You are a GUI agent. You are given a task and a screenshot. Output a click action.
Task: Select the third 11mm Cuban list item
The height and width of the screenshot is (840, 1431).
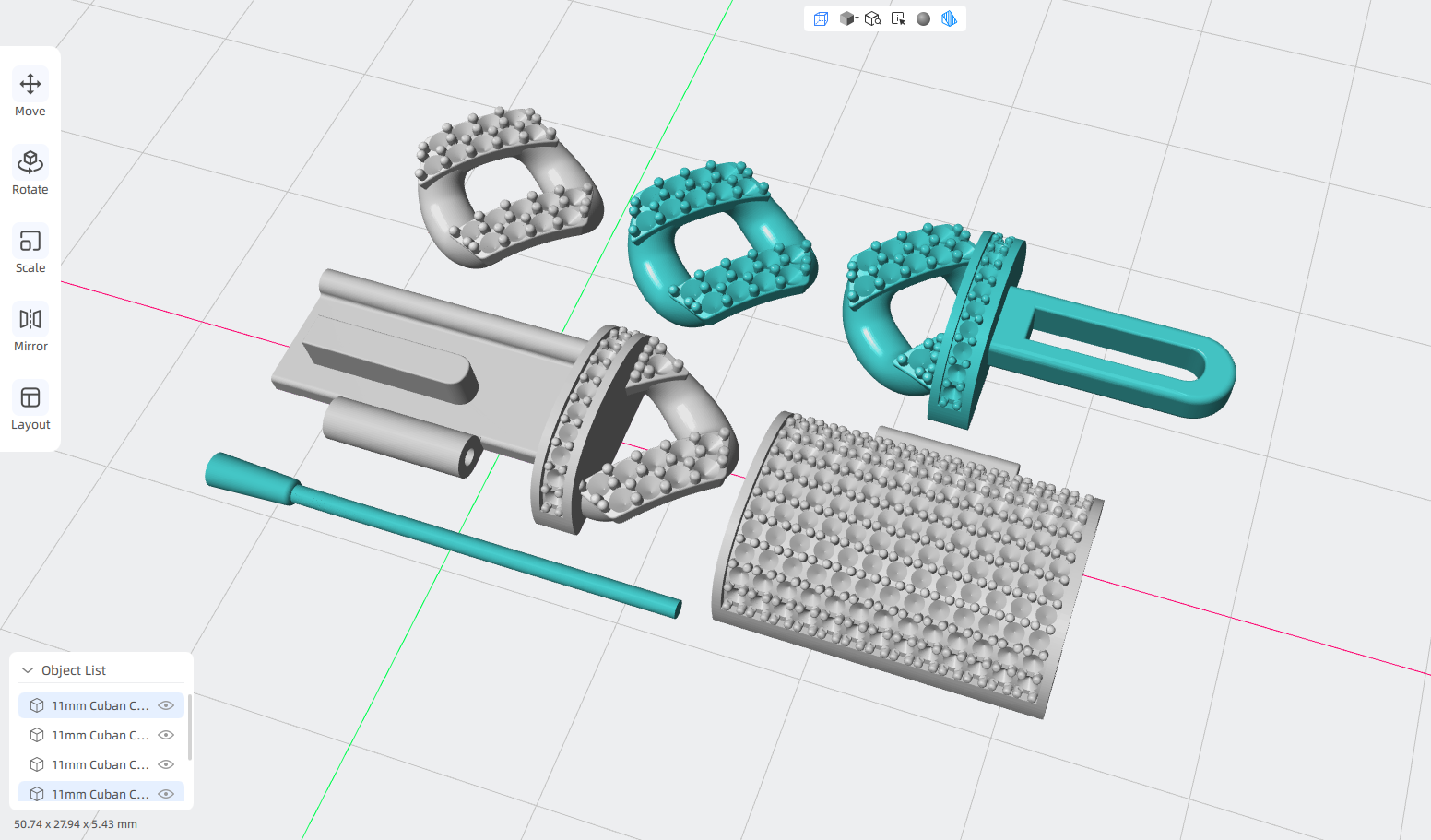pos(101,764)
